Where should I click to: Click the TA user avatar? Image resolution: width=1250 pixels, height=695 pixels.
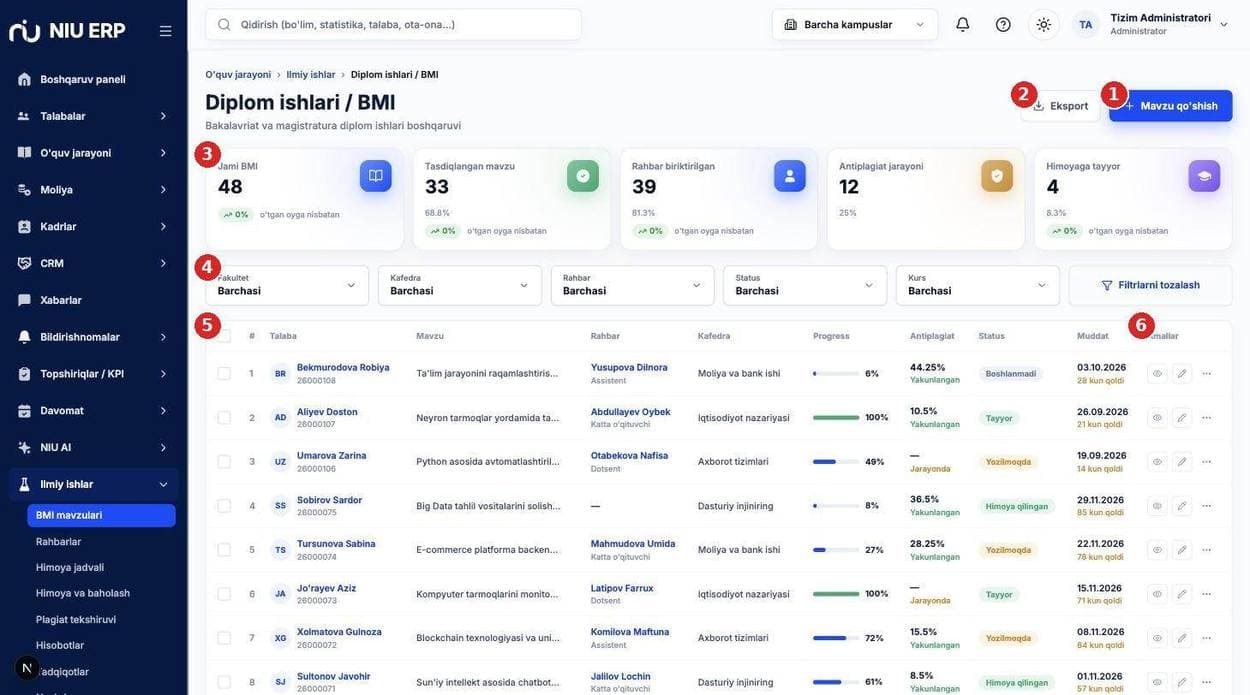pyautogui.click(x=1086, y=24)
